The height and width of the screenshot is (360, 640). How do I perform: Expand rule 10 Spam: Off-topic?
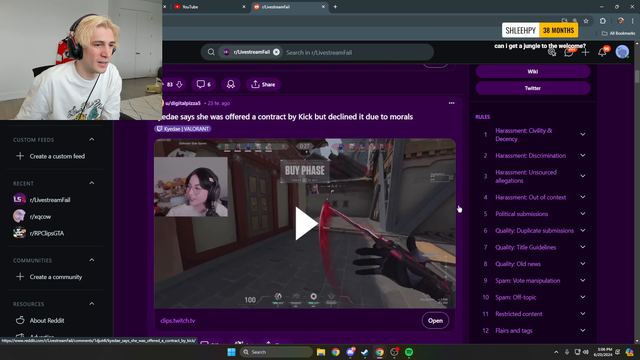[x=582, y=297]
